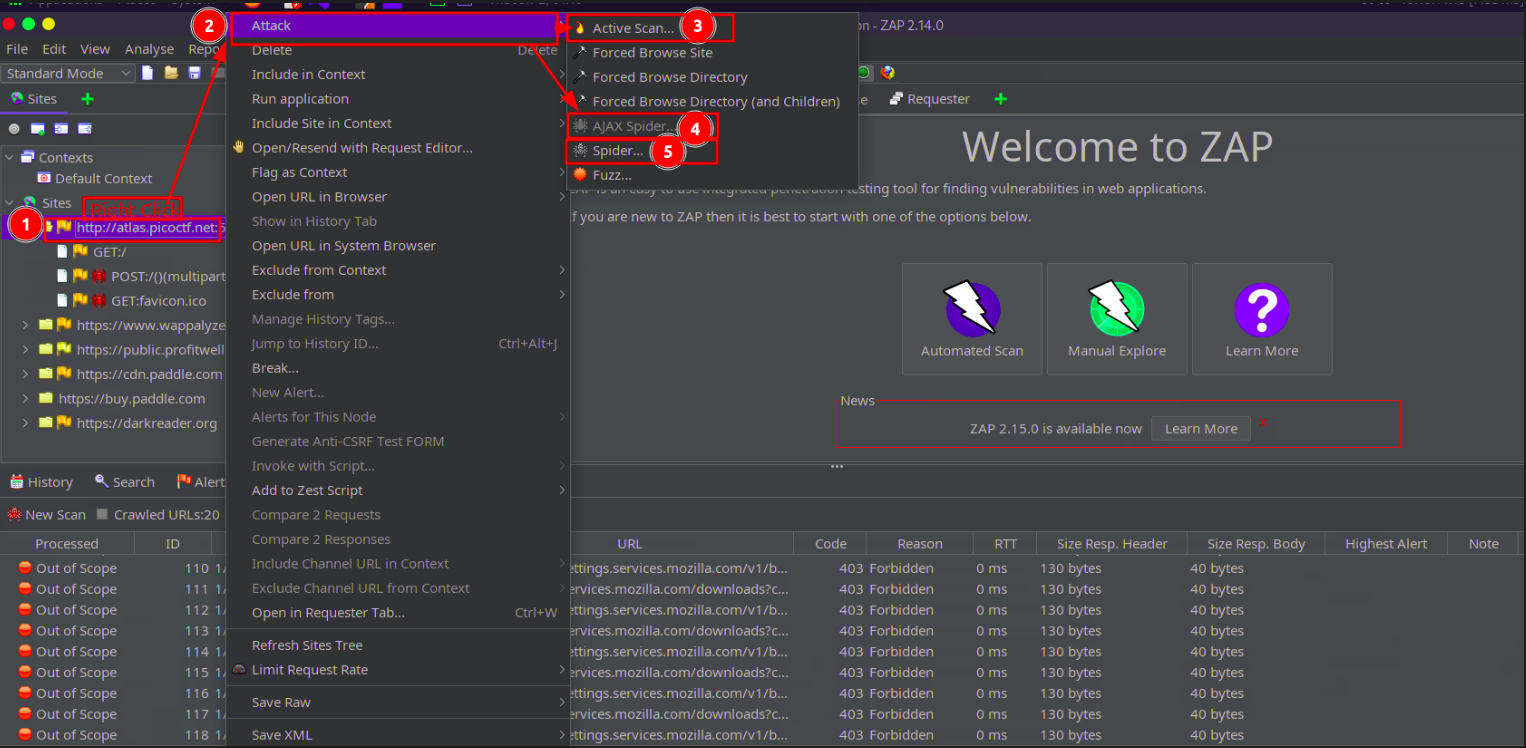Click the stop square beside Crawled URLs
The width and height of the screenshot is (1526, 748).
tap(102, 515)
